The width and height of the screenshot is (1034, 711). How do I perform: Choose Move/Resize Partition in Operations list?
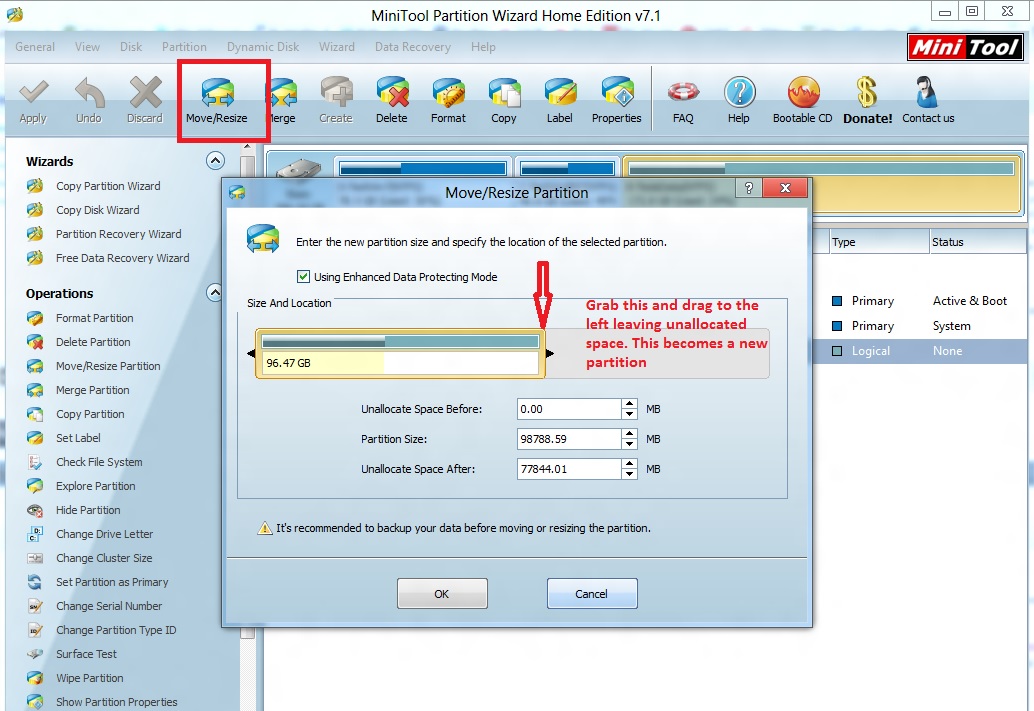coord(108,366)
